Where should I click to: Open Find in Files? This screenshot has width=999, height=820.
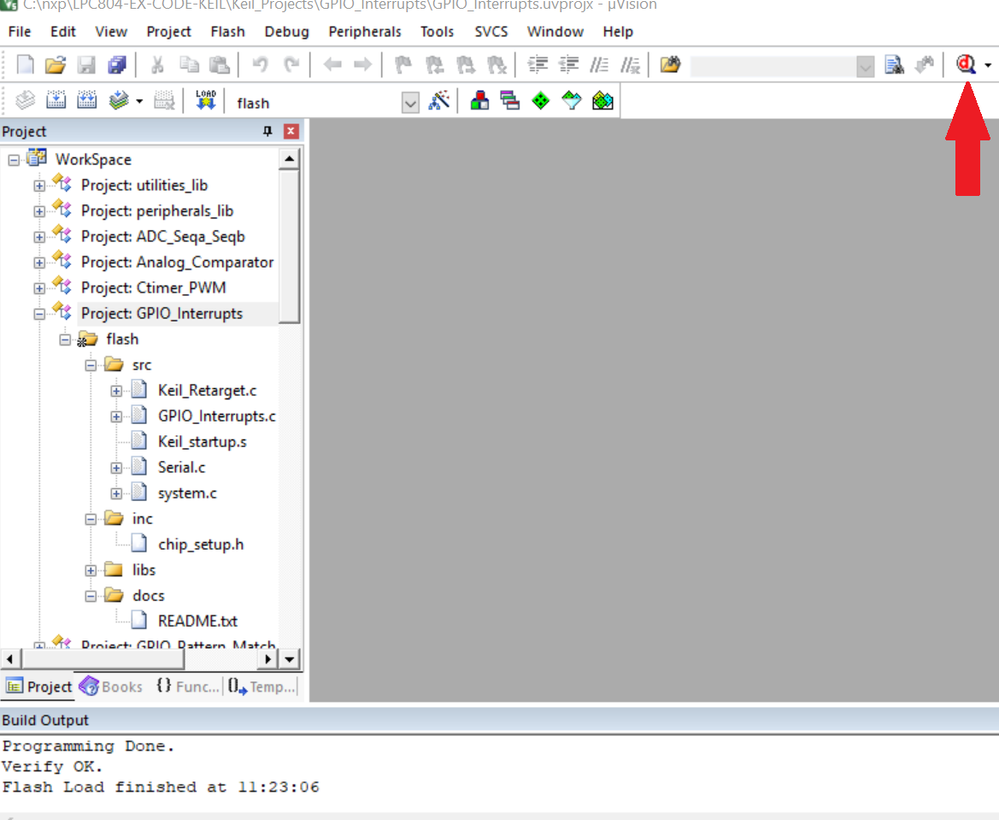click(x=894, y=64)
